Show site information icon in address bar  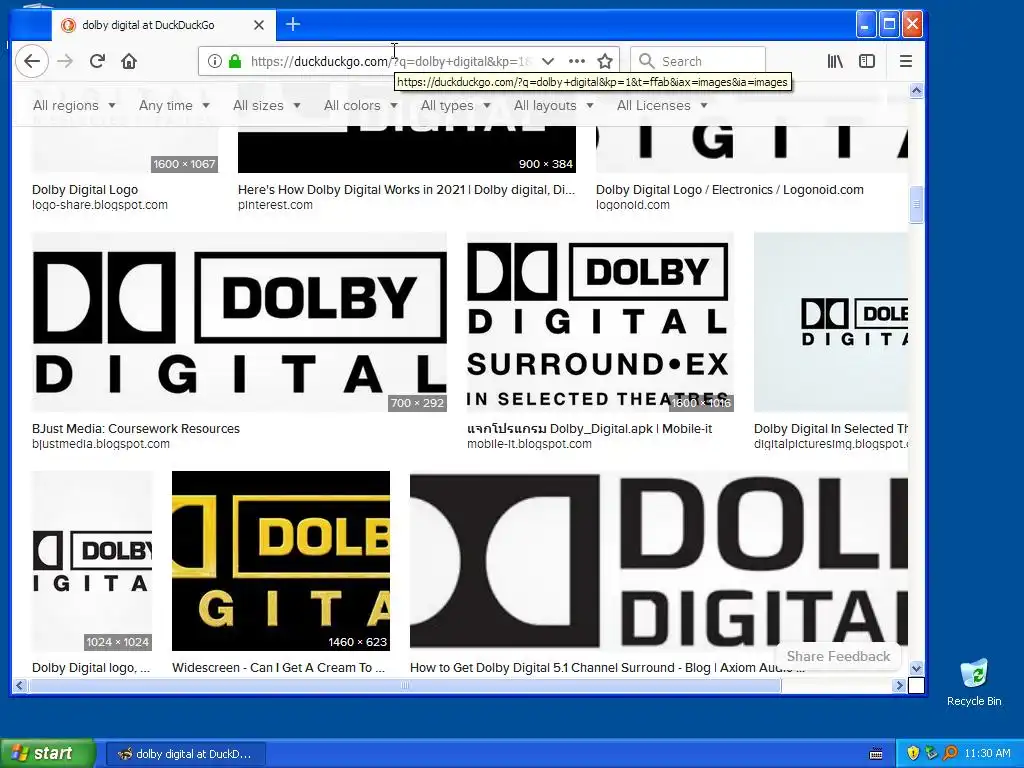[x=214, y=61]
